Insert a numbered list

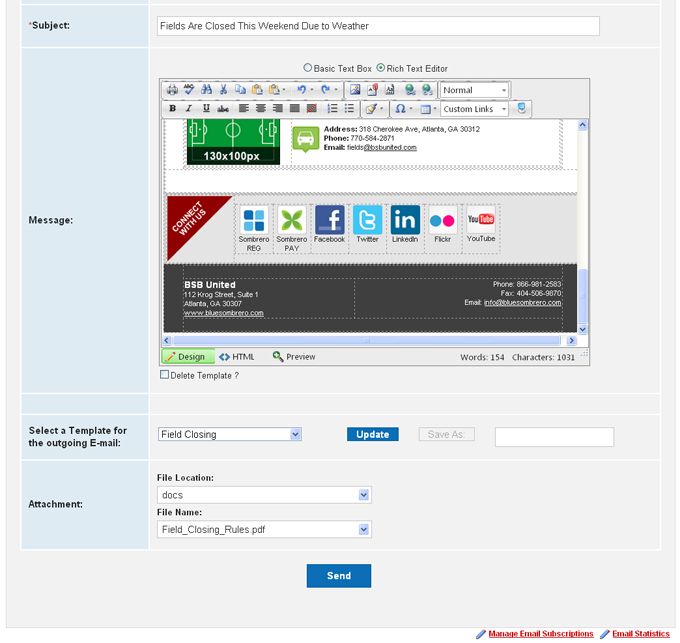pyautogui.click(x=332, y=108)
